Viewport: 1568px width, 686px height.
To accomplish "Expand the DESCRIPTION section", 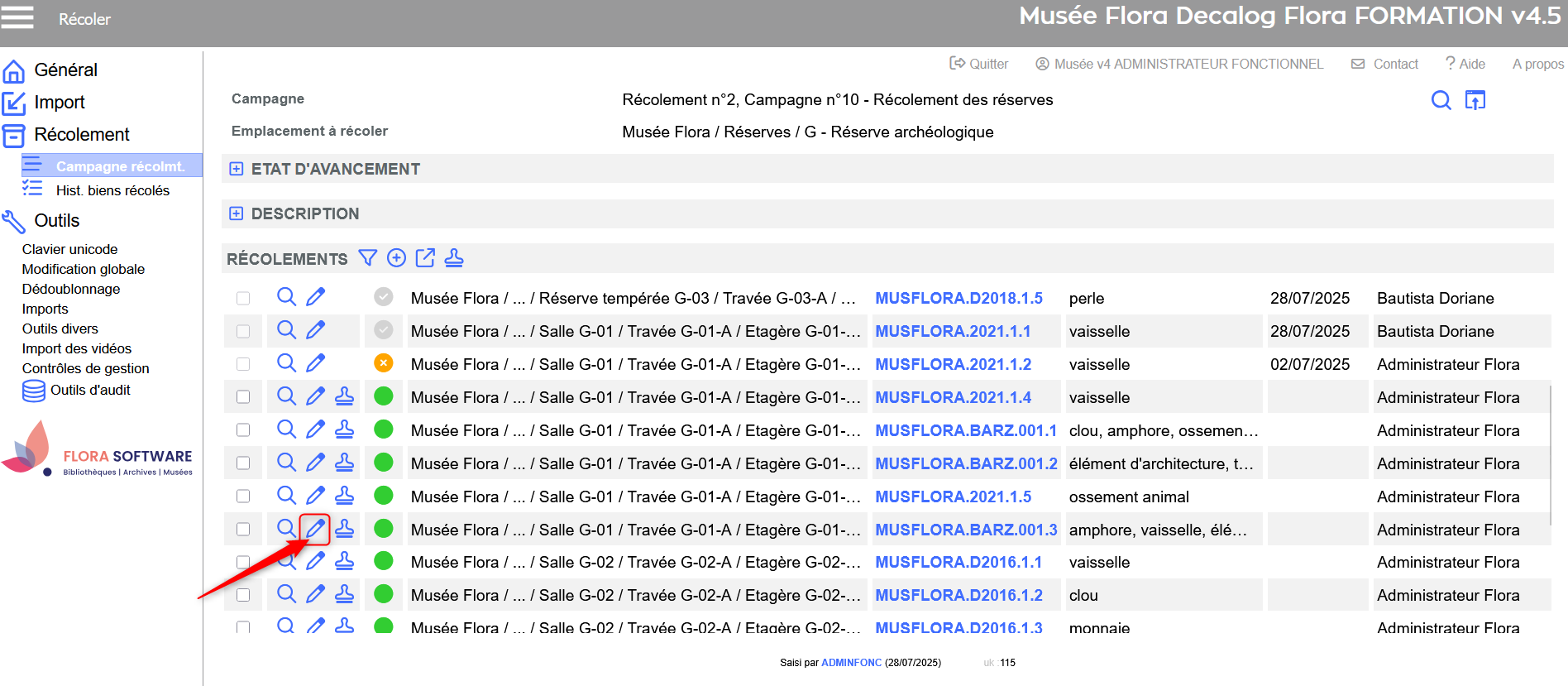I will coord(237,213).
